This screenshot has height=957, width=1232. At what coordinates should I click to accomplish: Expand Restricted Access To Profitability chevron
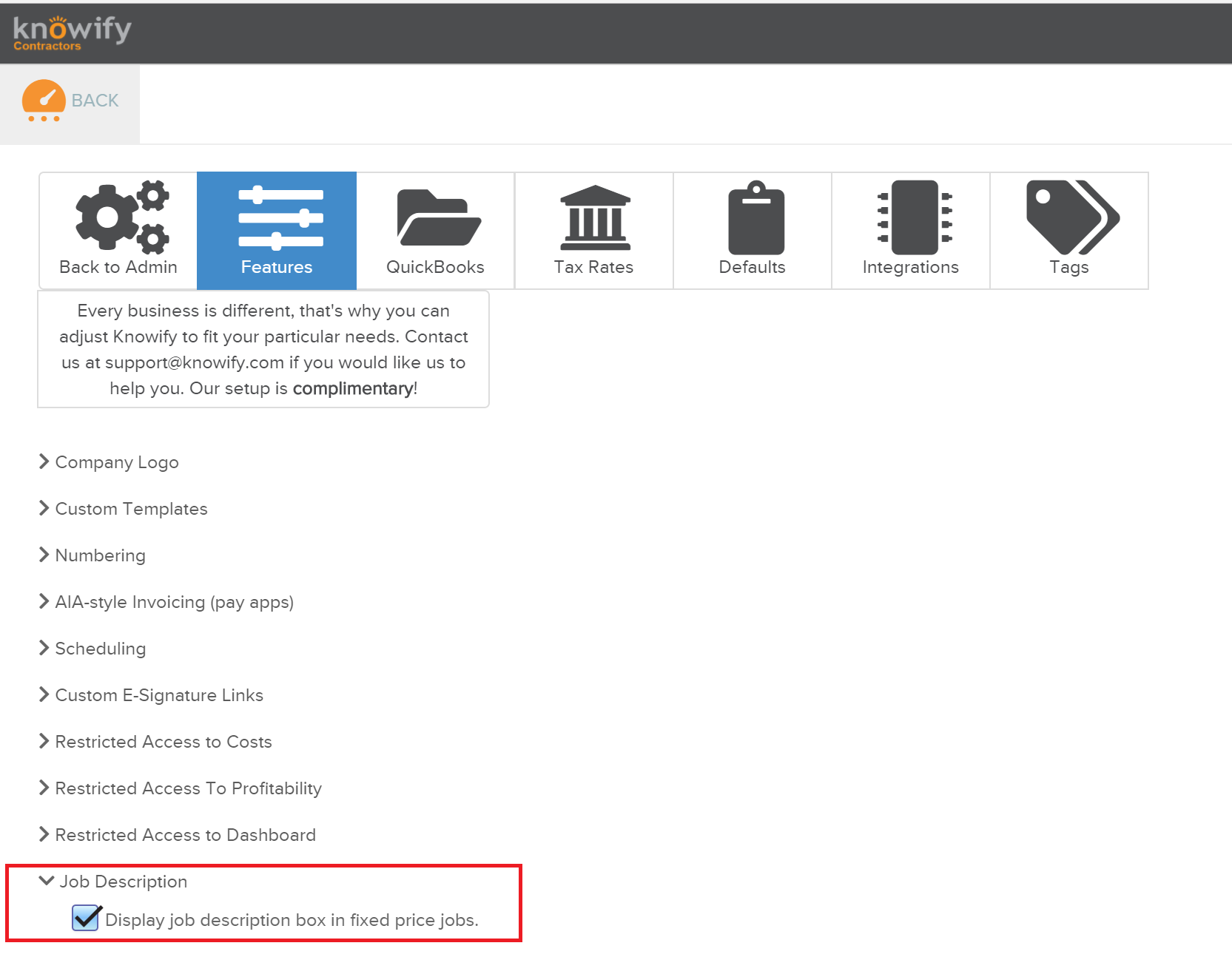click(x=44, y=788)
